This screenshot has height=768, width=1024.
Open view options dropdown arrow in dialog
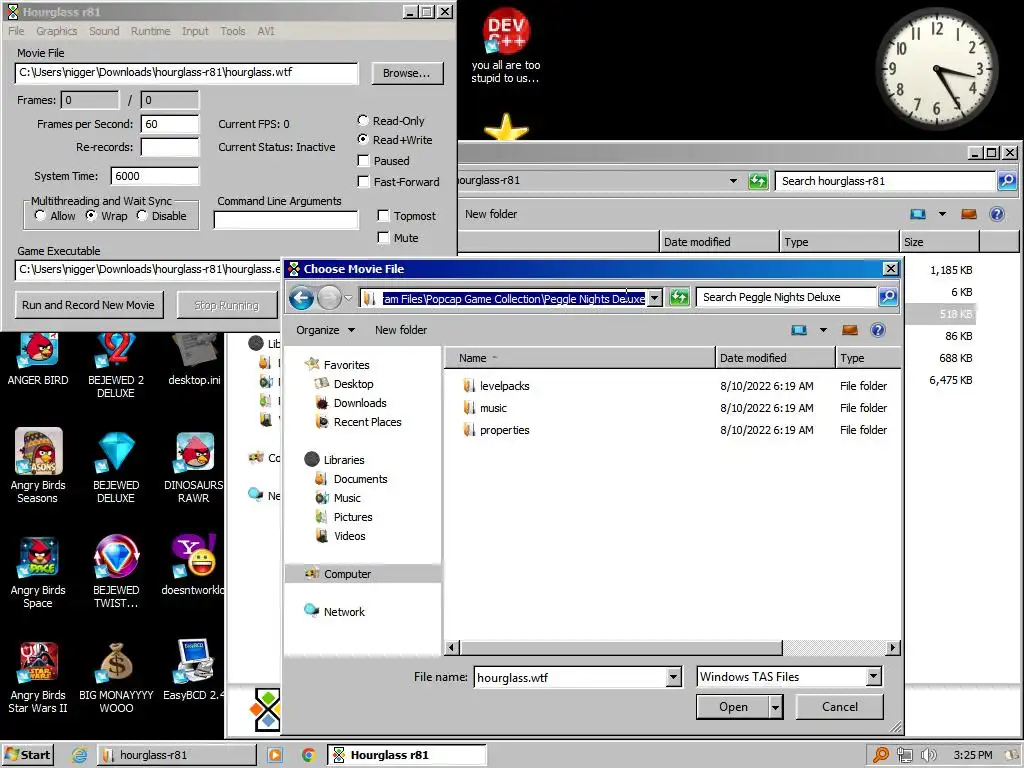click(x=823, y=330)
